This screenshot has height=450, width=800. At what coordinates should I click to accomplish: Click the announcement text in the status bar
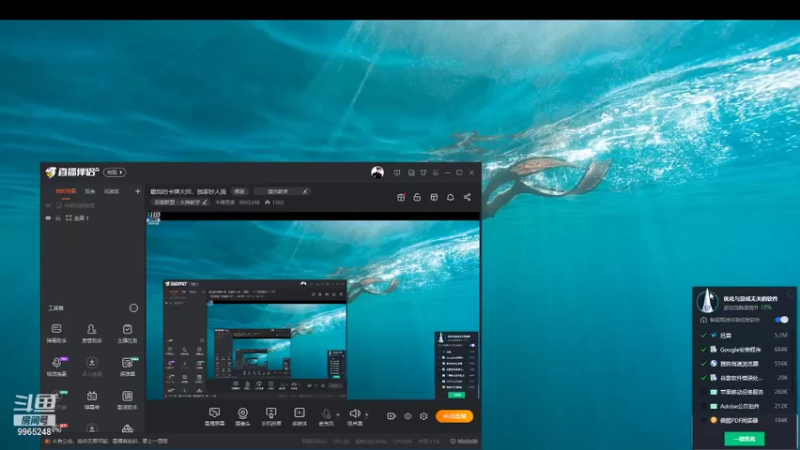(110, 441)
